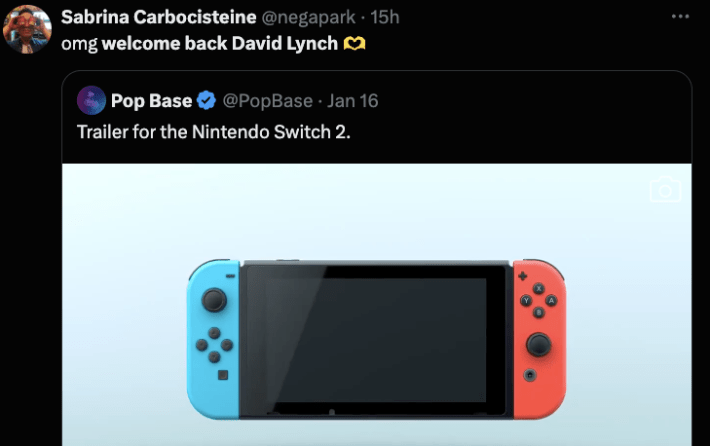710x446 pixels.
Task: Click the Pop Base profile avatar
Action: [x=92, y=101]
